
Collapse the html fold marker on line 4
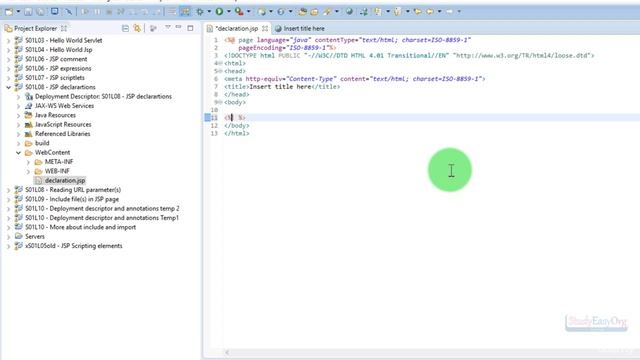point(220,64)
